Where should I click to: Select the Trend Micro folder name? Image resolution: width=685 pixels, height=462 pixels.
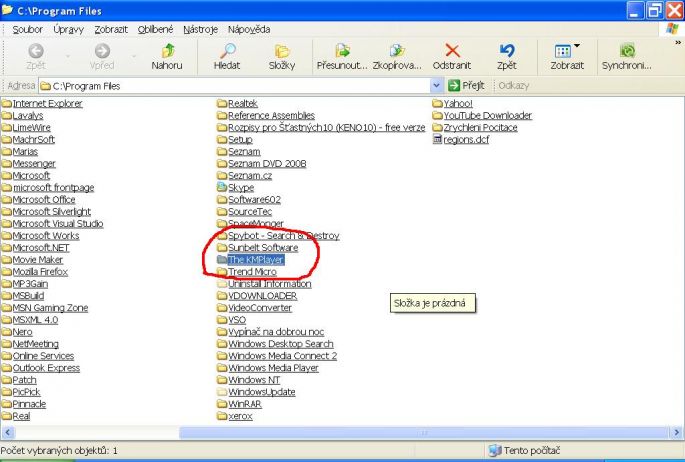tap(252, 272)
